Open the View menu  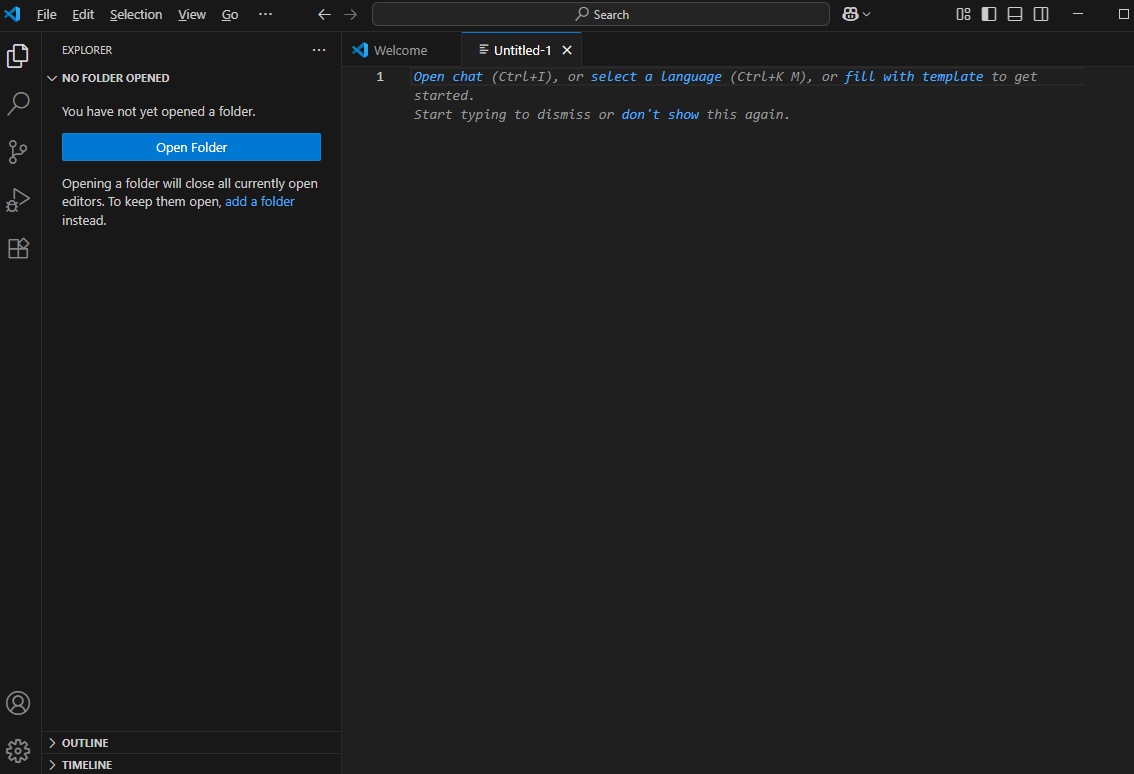point(192,14)
